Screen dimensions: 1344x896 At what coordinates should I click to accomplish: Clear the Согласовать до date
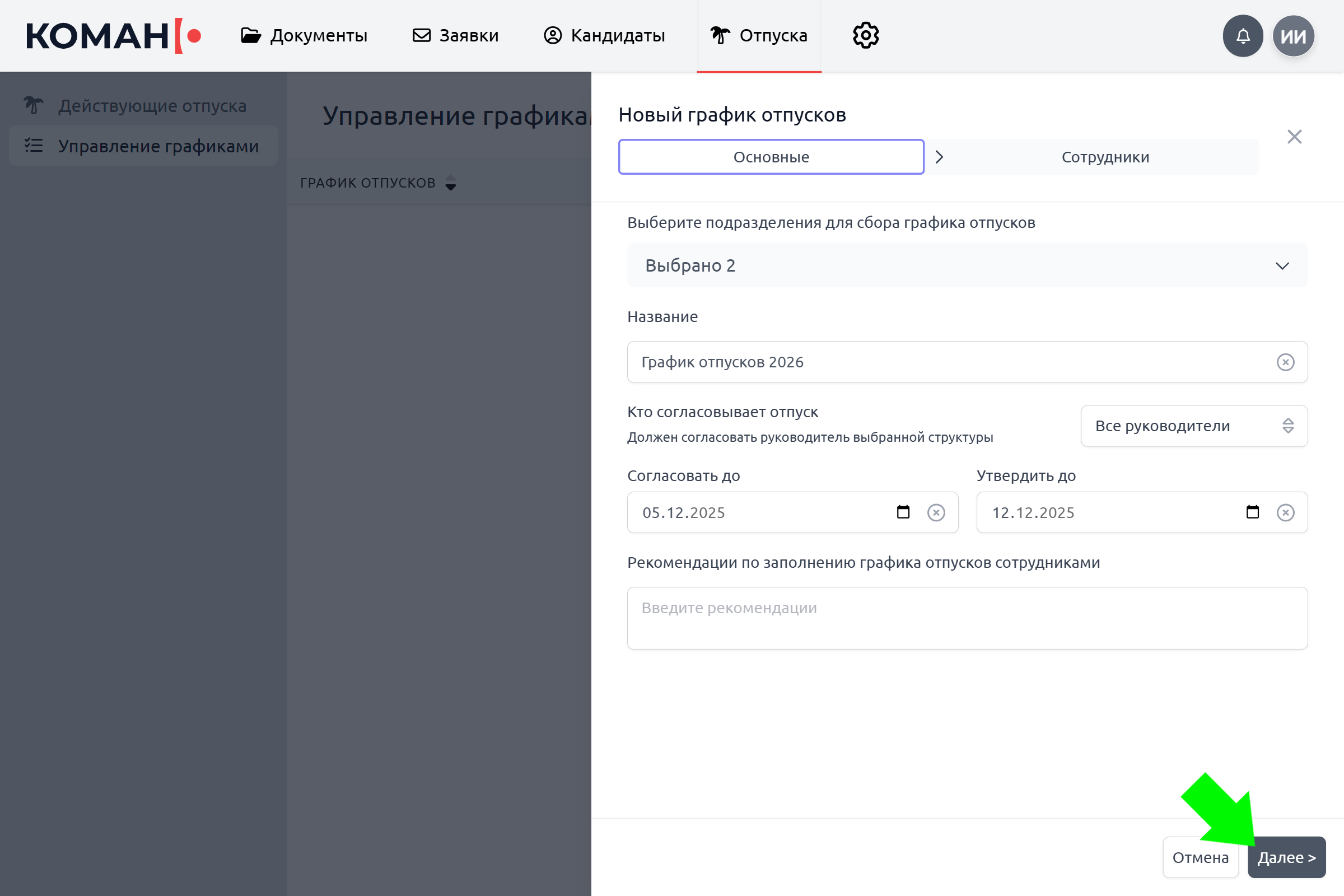point(936,512)
